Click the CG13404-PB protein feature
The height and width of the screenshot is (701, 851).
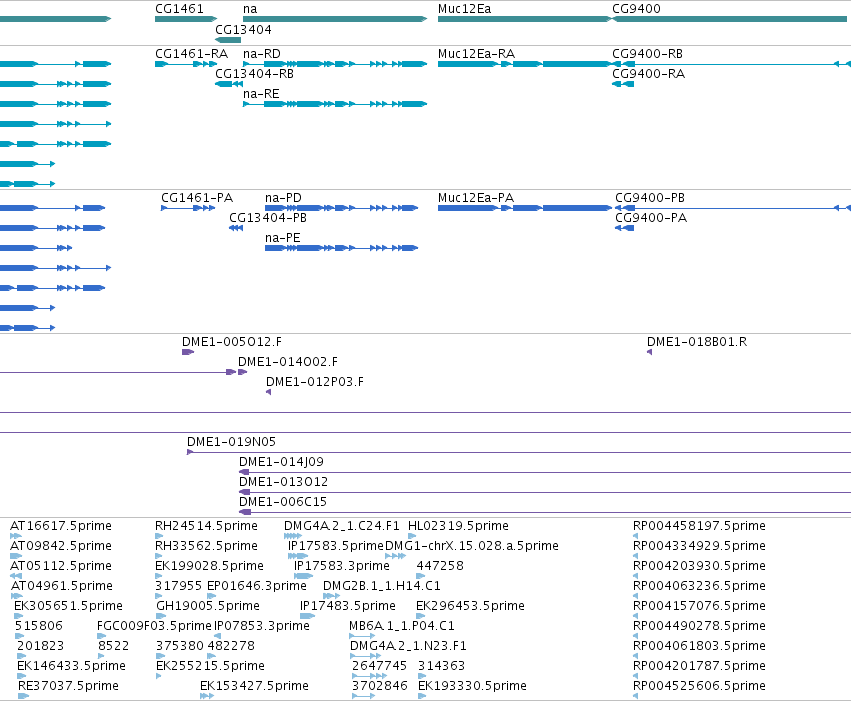pos(236,228)
